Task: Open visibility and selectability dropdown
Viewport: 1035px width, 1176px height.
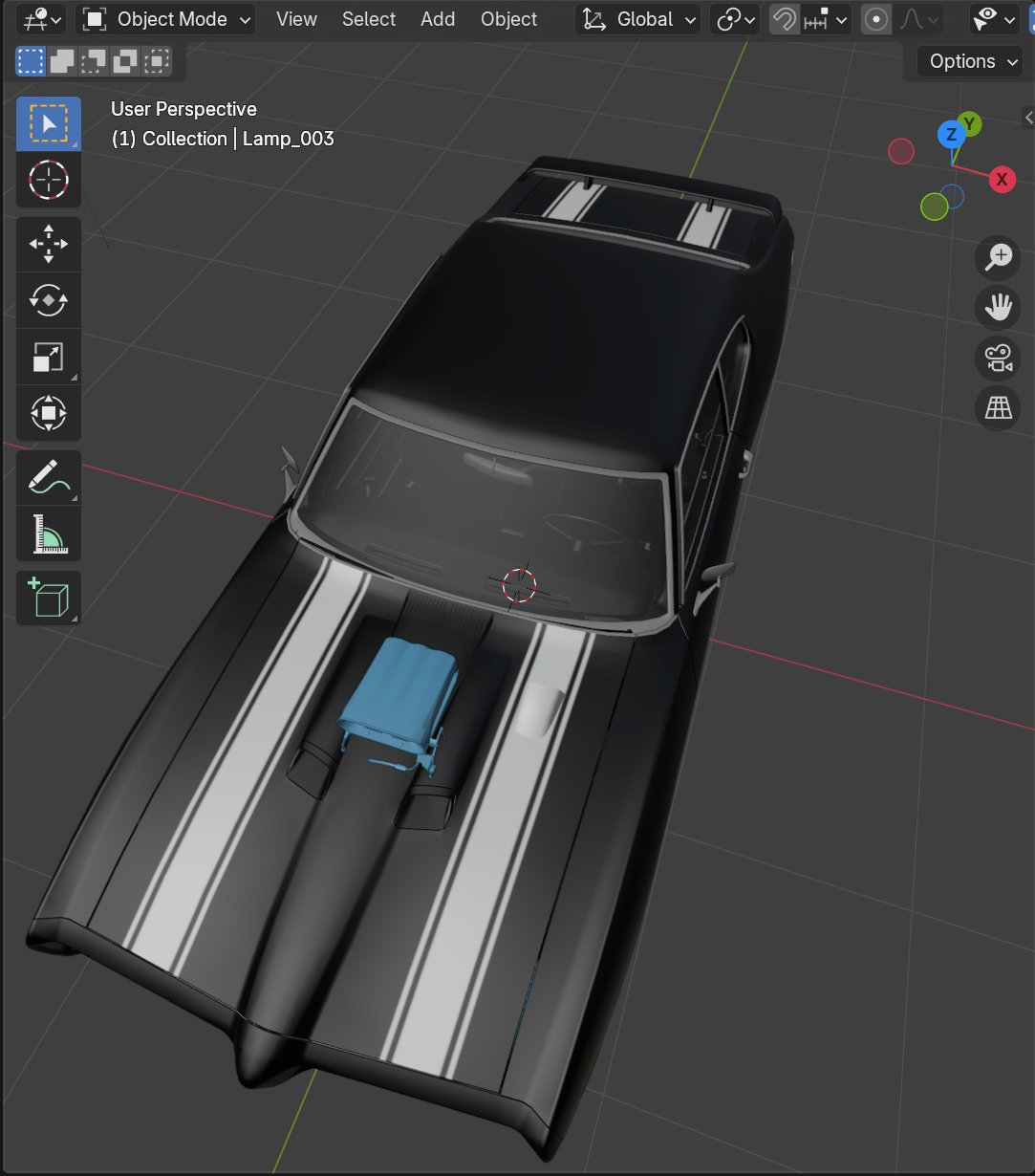Action: click(x=996, y=19)
